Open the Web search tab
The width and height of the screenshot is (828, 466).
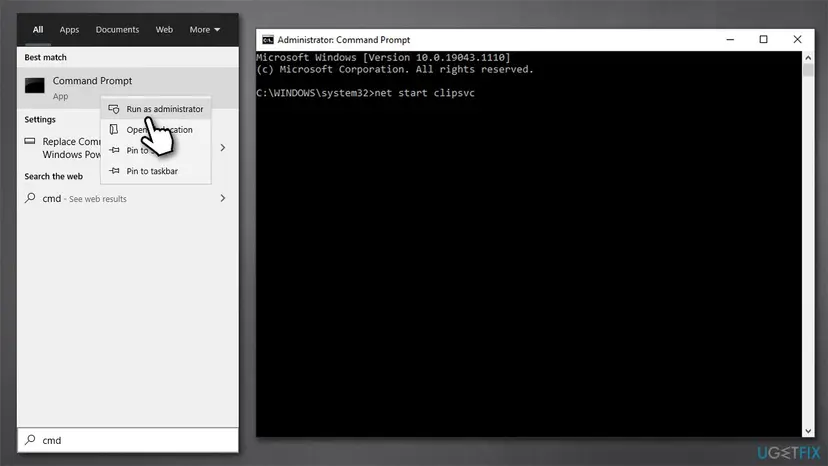click(x=164, y=30)
